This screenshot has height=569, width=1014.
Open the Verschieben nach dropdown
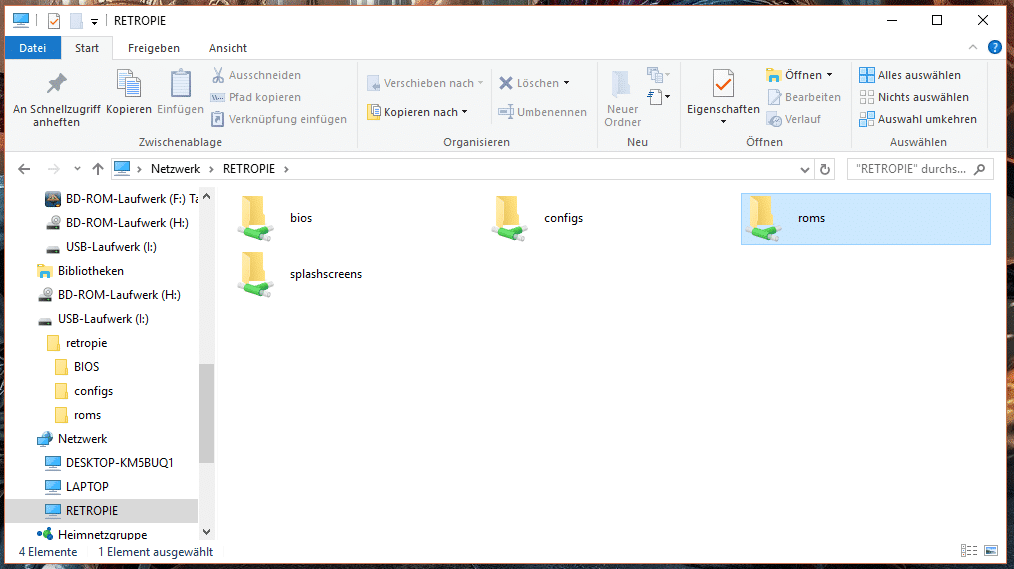[425, 83]
